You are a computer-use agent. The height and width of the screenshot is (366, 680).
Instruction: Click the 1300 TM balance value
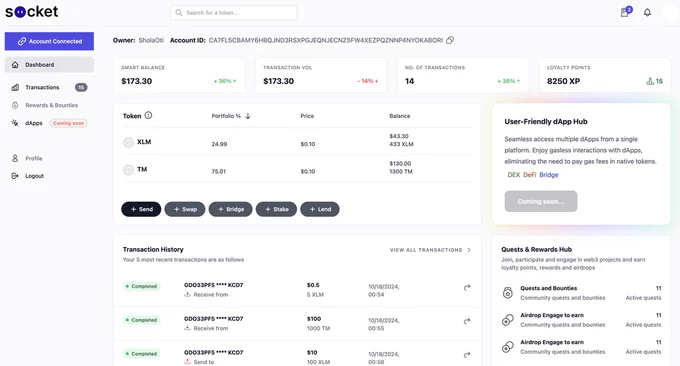tap(401, 171)
